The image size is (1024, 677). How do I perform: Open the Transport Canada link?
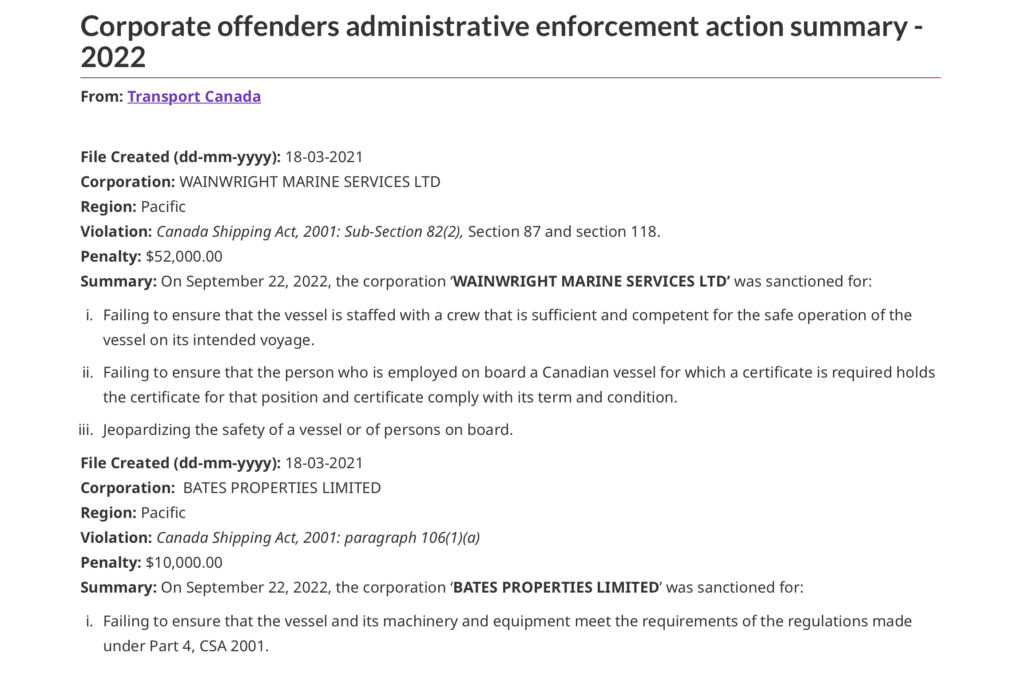click(x=194, y=97)
